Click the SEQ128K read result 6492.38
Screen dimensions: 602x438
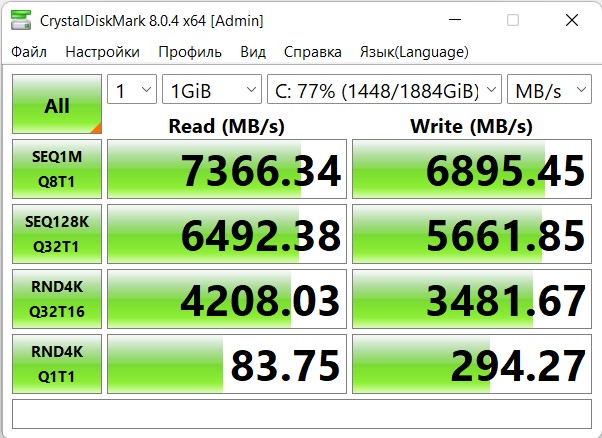click(x=227, y=234)
